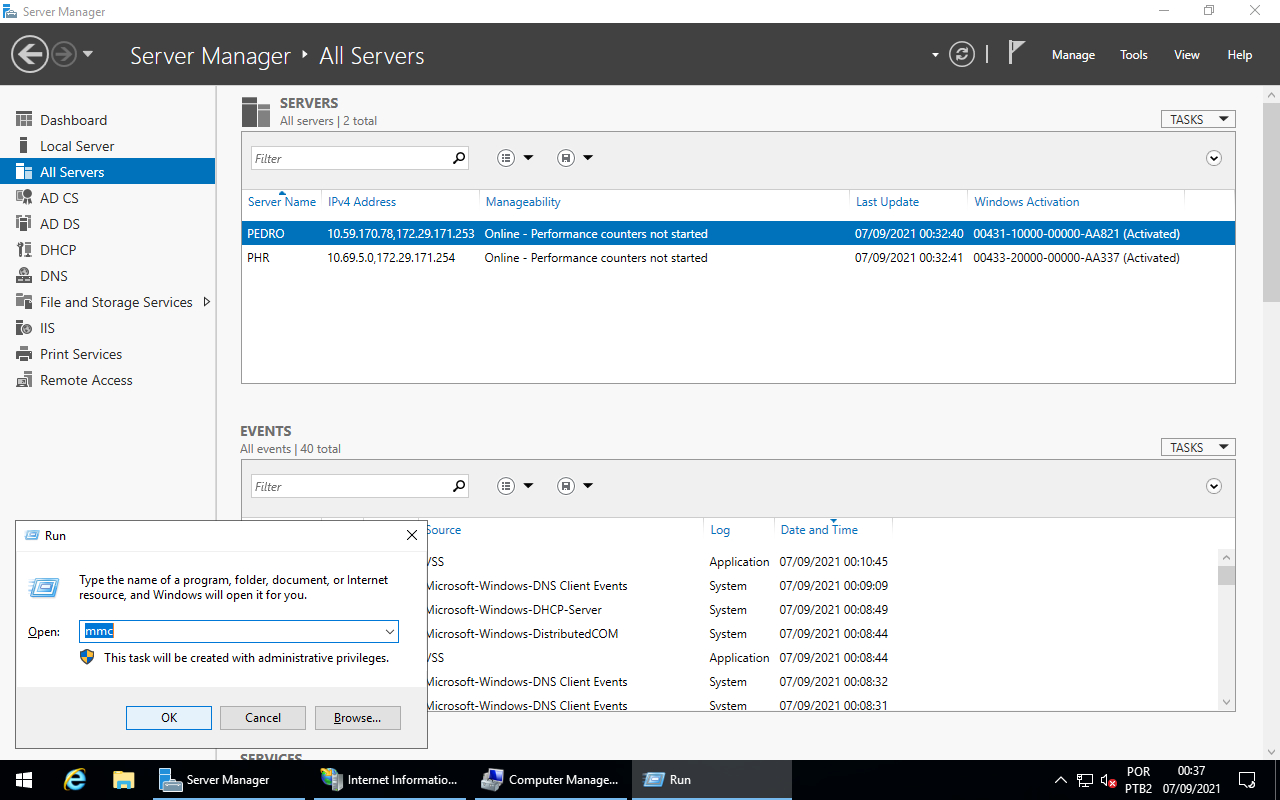Expand File and Storage Services arrow
This screenshot has width=1280, height=800.
coord(207,302)
